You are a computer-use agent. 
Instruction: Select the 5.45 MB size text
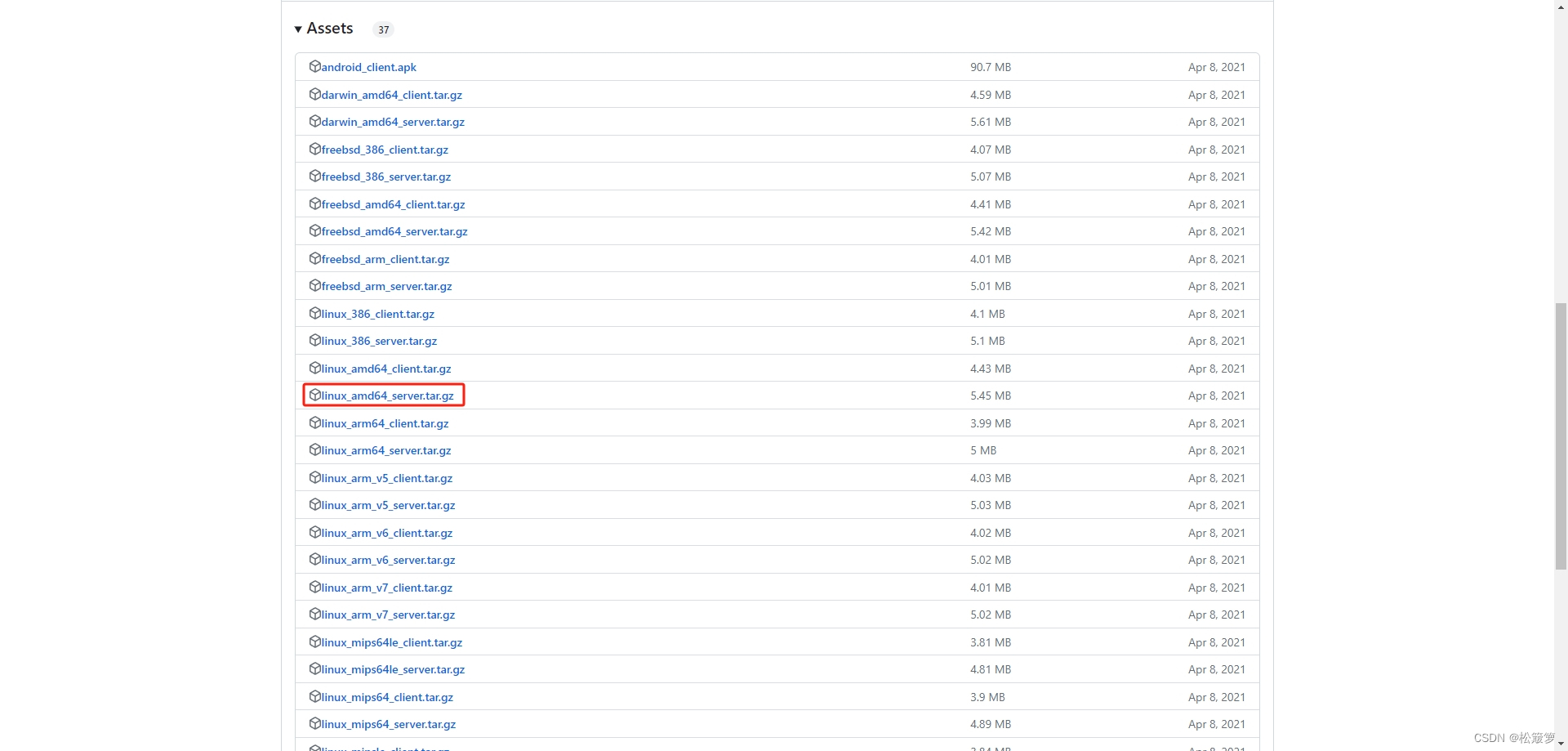991,396
